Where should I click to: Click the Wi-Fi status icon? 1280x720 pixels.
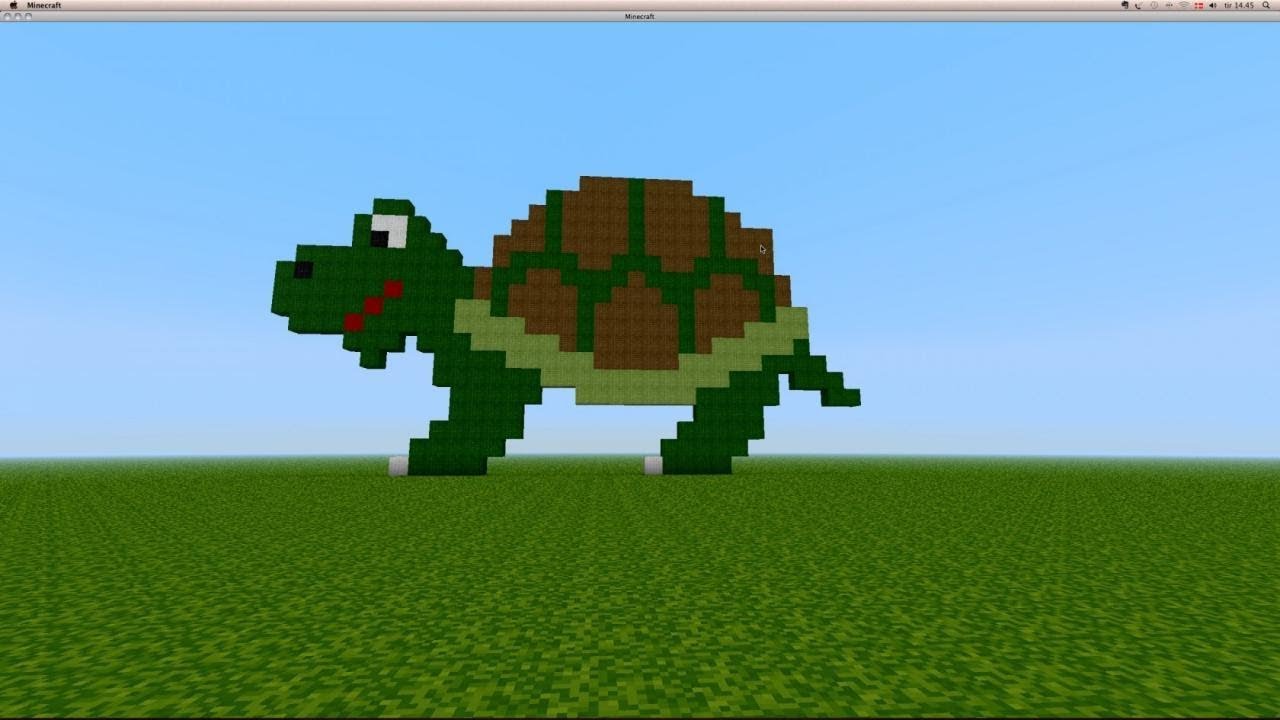pyautogui.click(x=1184, y=5)
